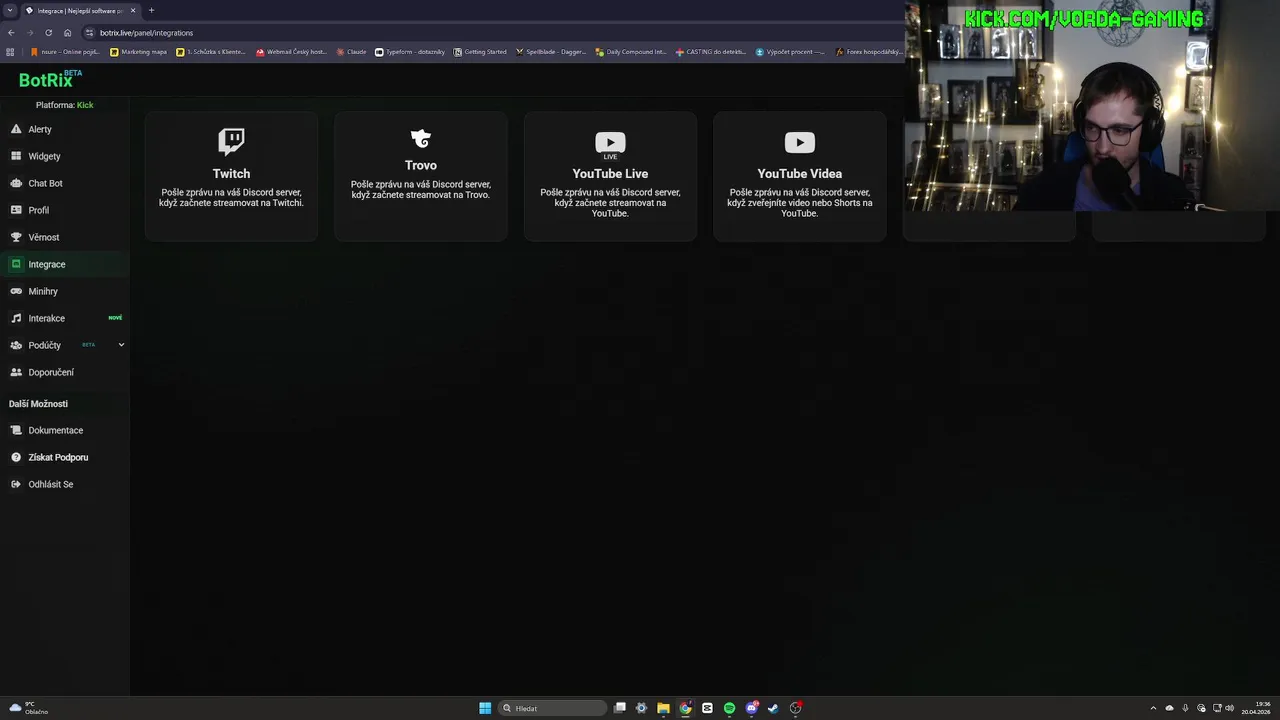Open the Typeform - dotazníky bookmark

click(x=410, y=52)
